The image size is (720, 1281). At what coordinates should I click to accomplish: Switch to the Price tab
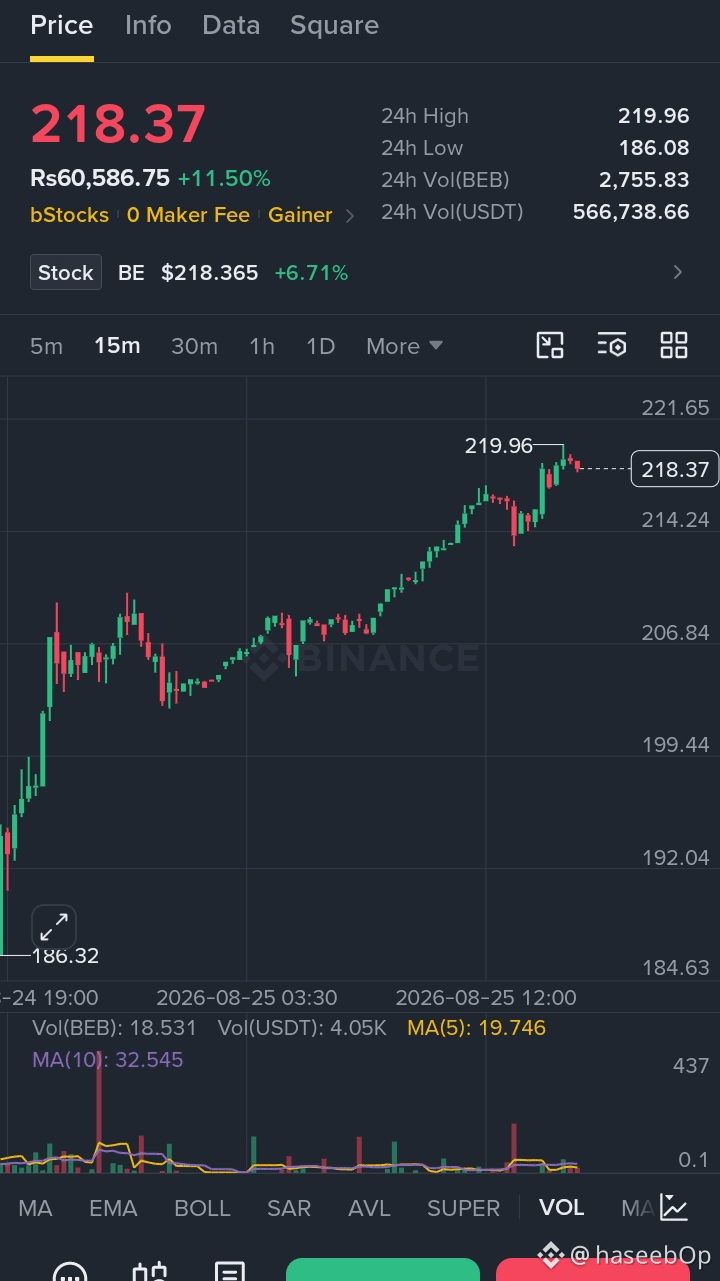click(x=62, y=25)
